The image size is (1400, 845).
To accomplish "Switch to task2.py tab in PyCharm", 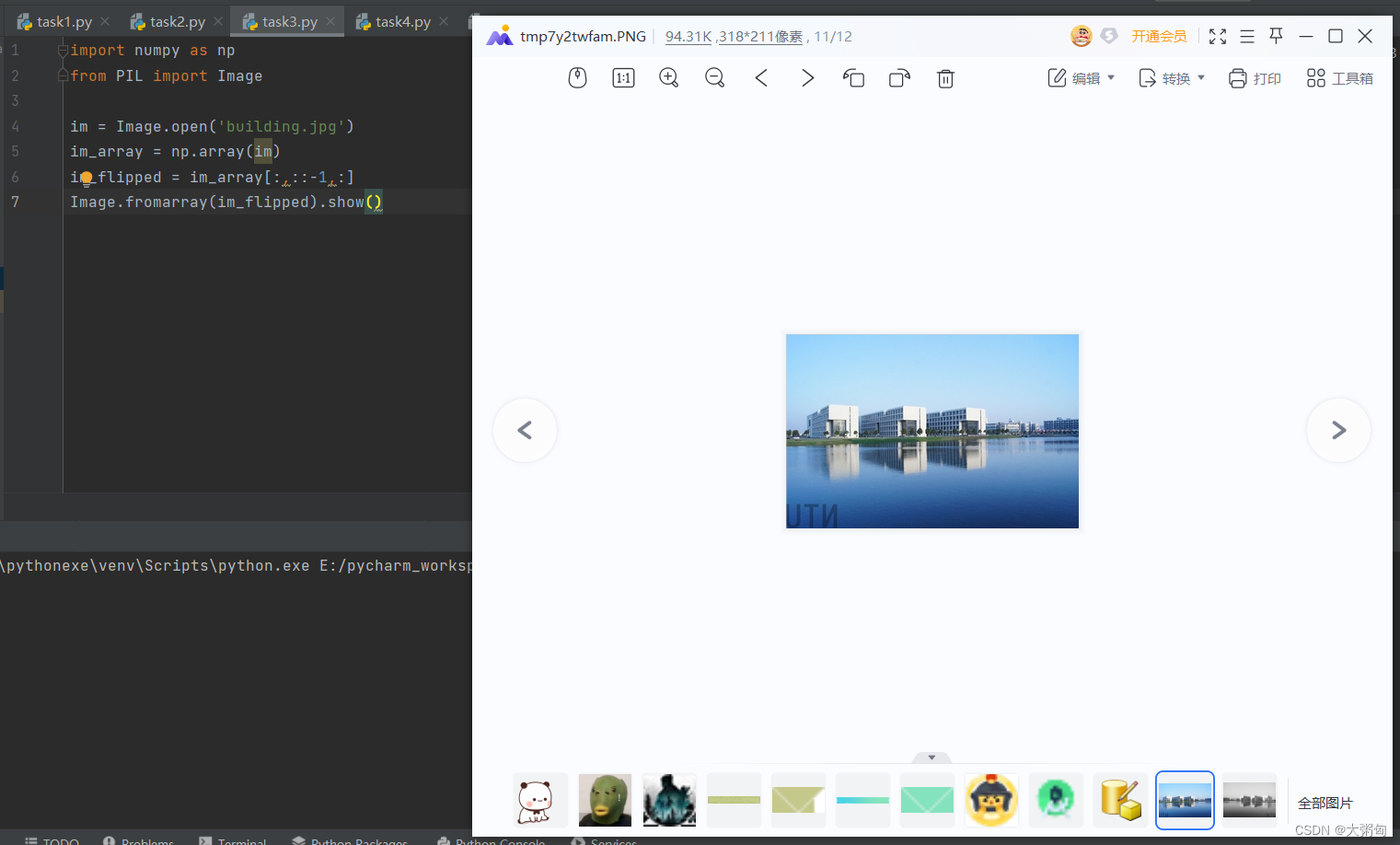I will click(178, 21).
